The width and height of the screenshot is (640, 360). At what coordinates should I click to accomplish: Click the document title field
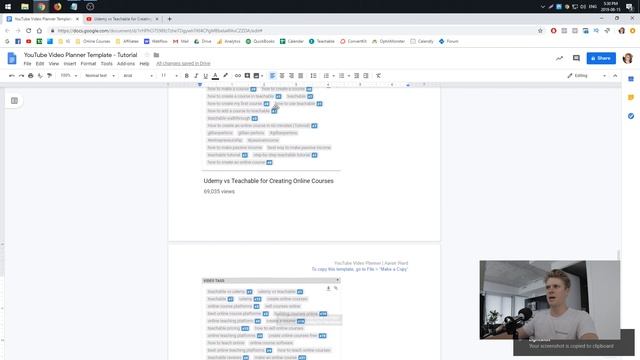(80, 55)
